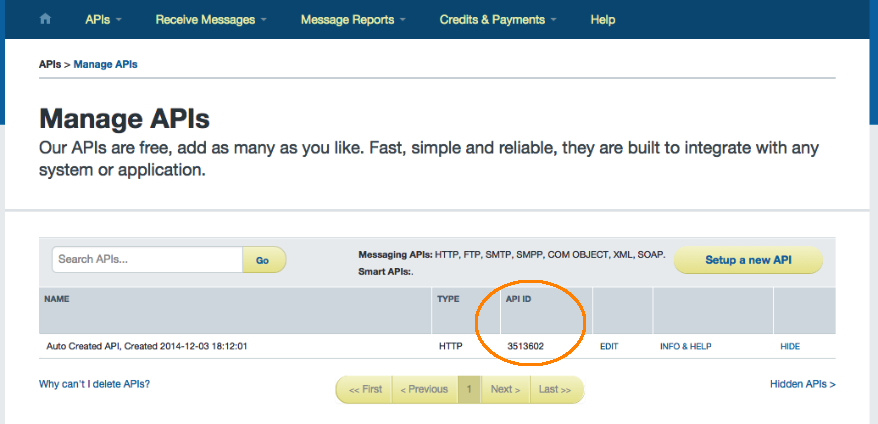Open the Why can't I delete APIs link
The height and width of the screenshot is (424, 878).
94,384
